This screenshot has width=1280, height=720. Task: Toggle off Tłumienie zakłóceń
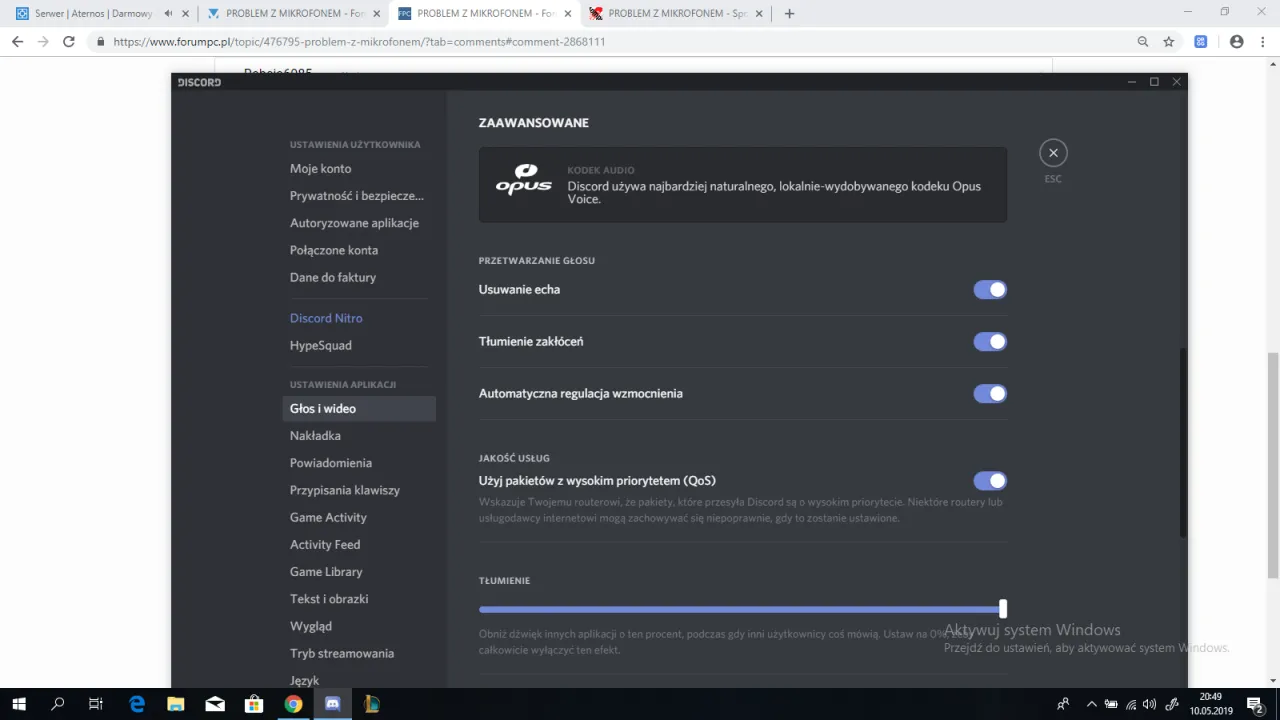click(x=990, y=341)
